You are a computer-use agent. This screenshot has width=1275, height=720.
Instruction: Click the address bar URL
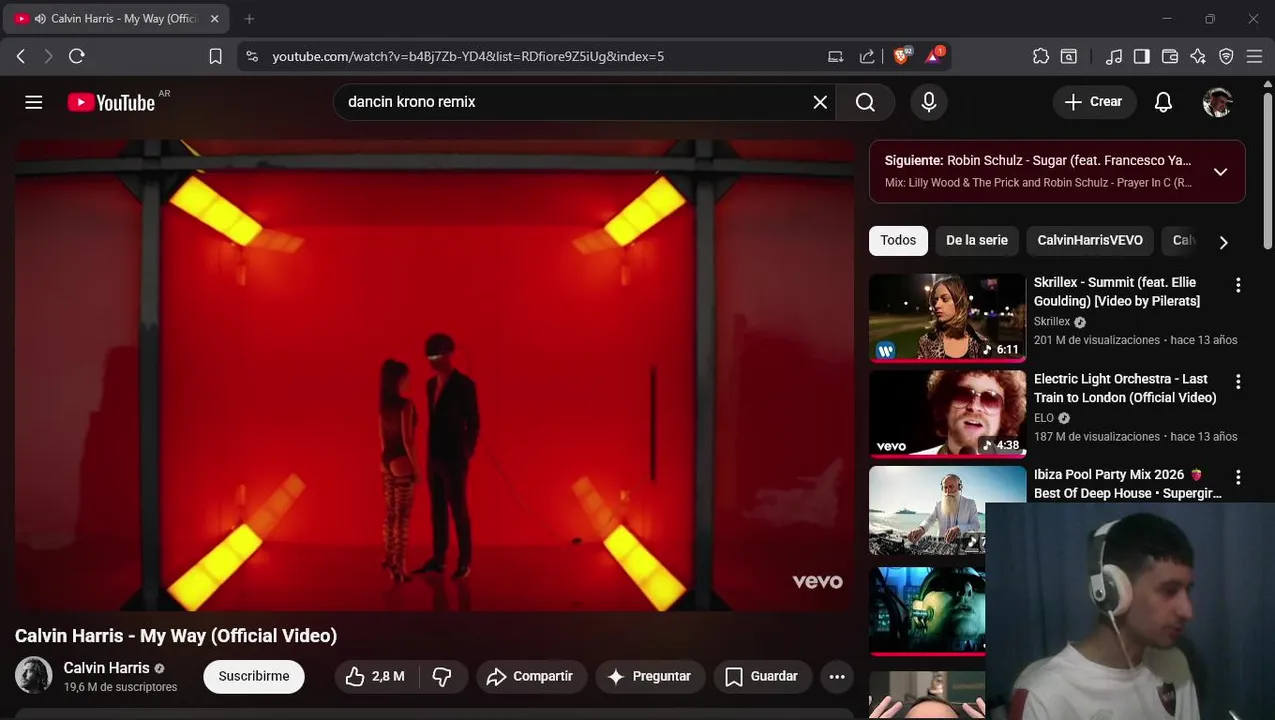pos(468,57)
